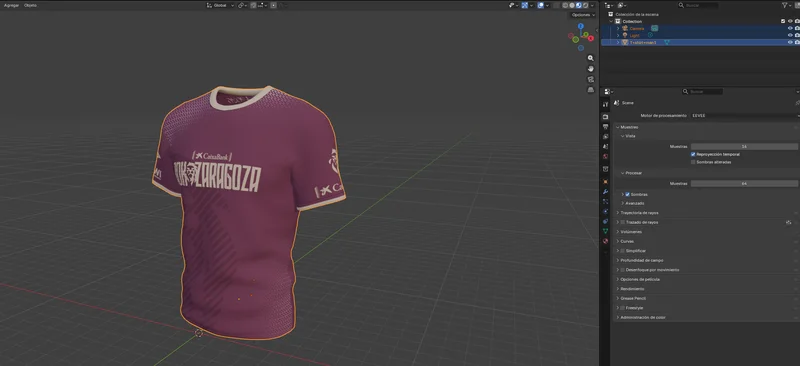Image resolution: width=800 pixels, height=366 pixels.
Task: Click the red X axis gizmo handle
Action: tap(591, 38)
